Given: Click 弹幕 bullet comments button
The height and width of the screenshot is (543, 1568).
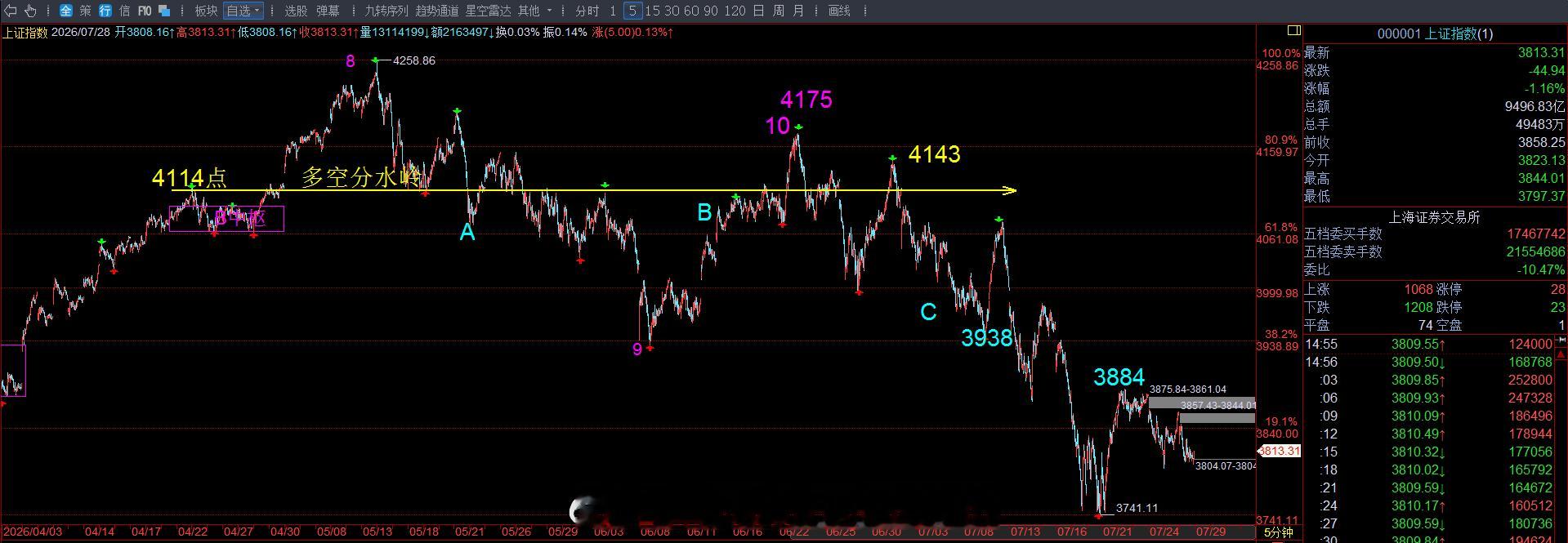Looking at the screenshot, I should [328, 11].
